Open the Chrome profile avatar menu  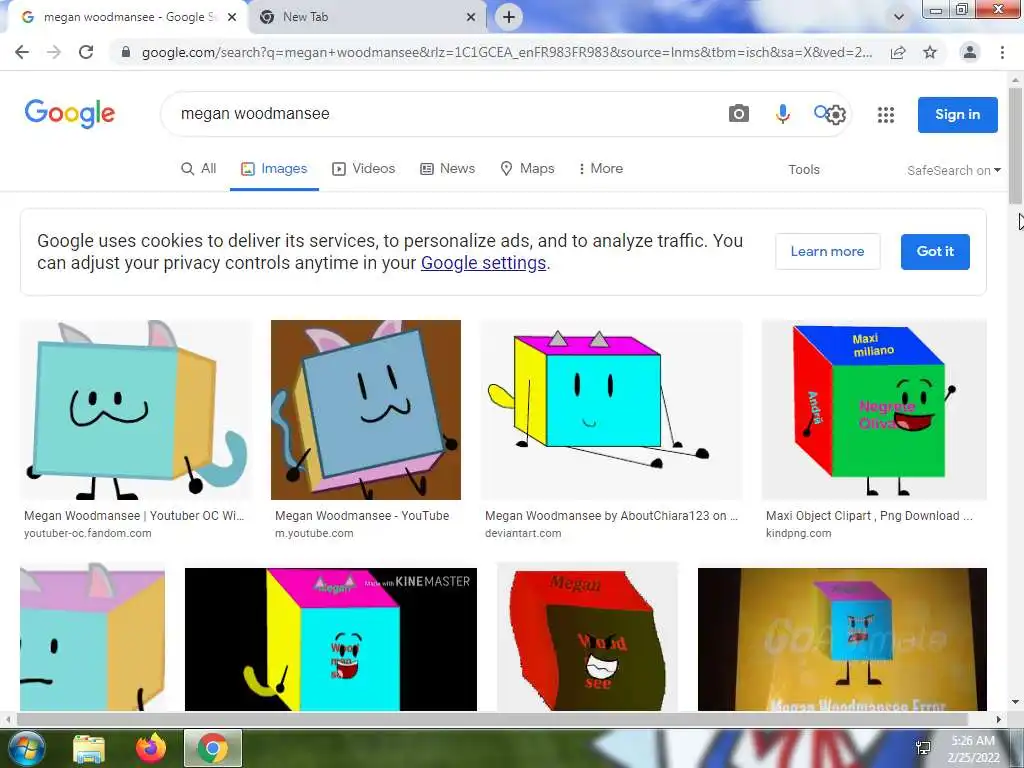coord(970,52)
